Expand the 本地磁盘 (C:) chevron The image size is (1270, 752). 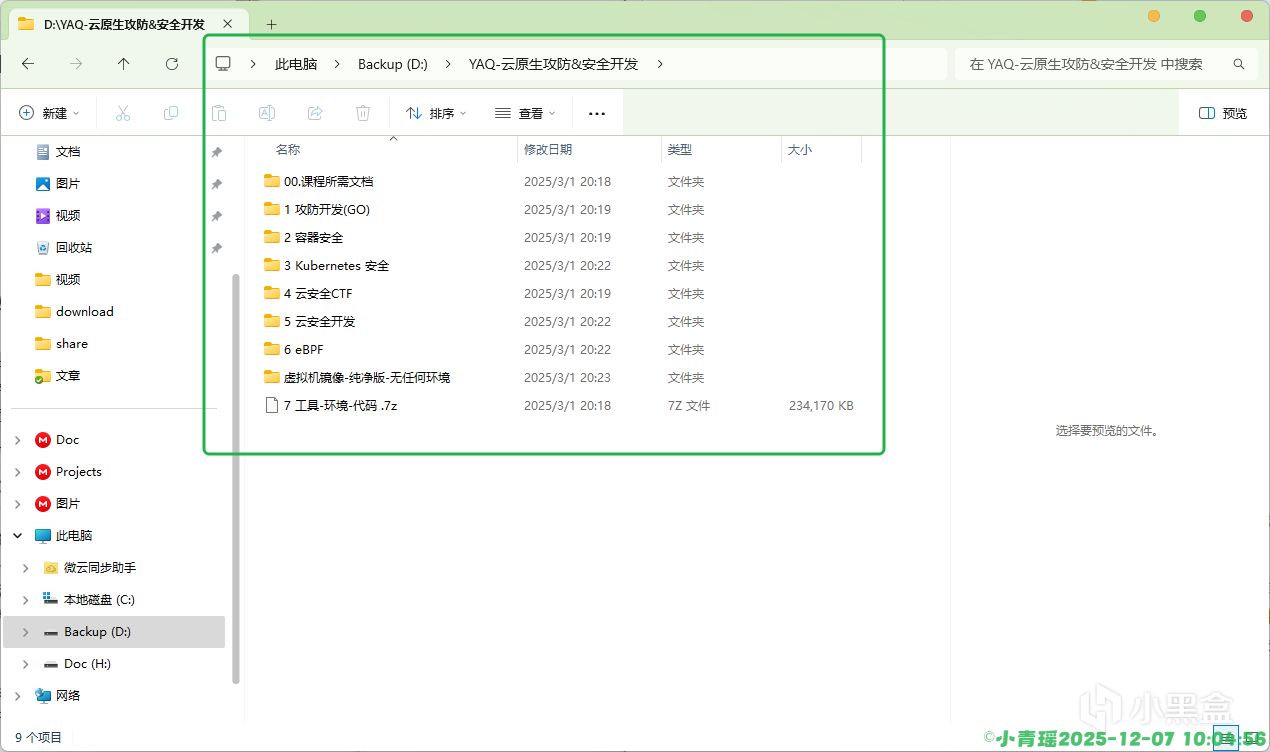point(26,600)
